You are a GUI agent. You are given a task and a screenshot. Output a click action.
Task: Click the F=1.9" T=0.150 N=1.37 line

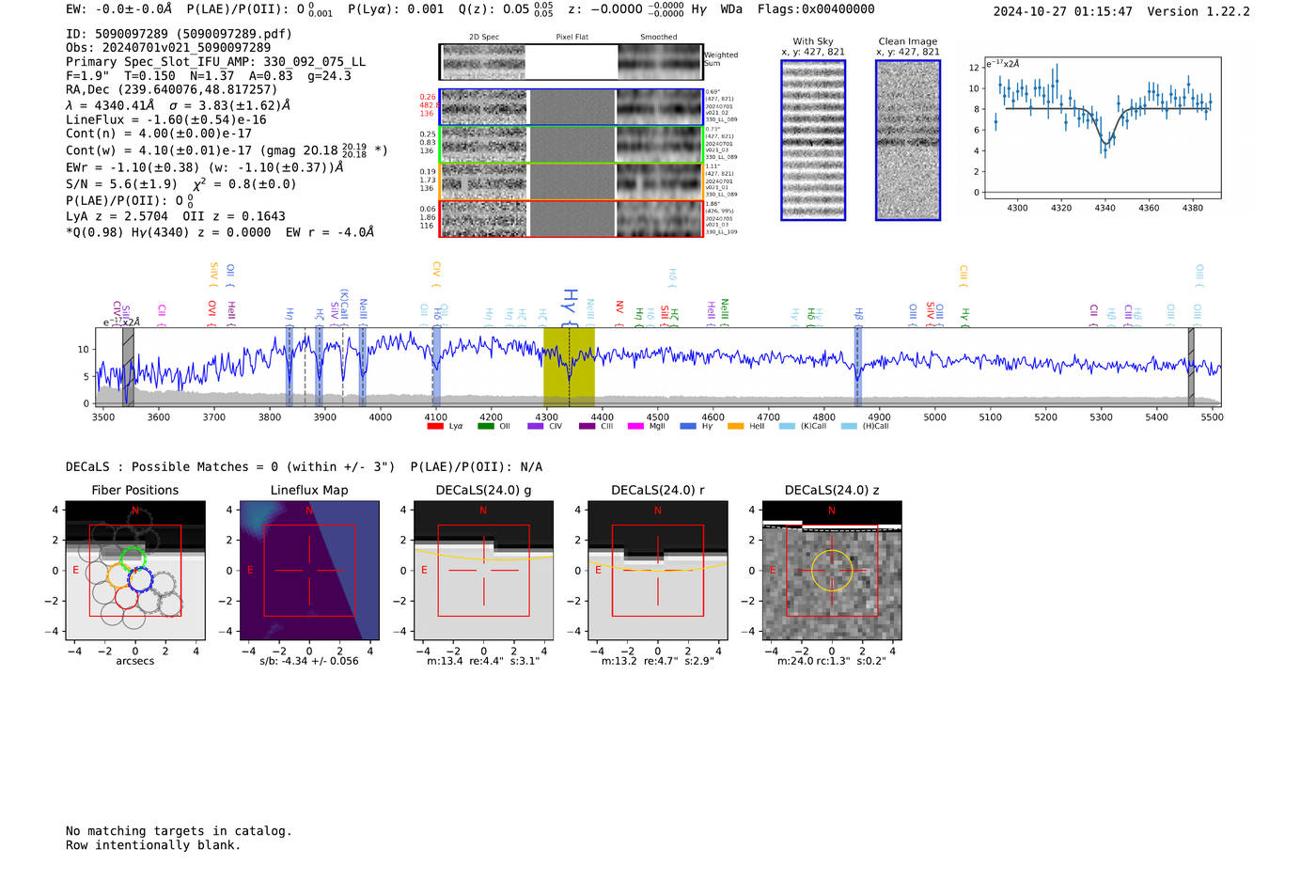coord(209,76)
